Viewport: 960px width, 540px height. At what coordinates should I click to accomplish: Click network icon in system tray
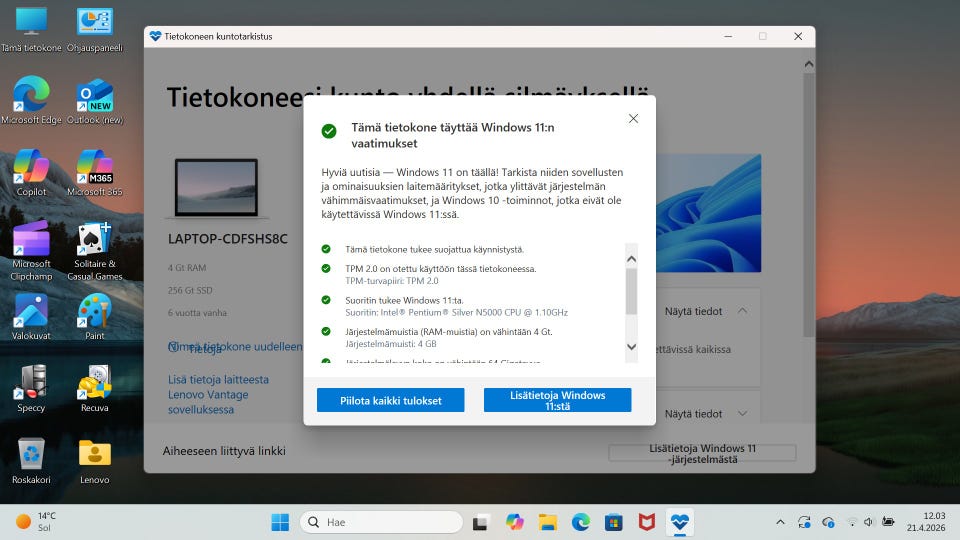coord(852,522)
